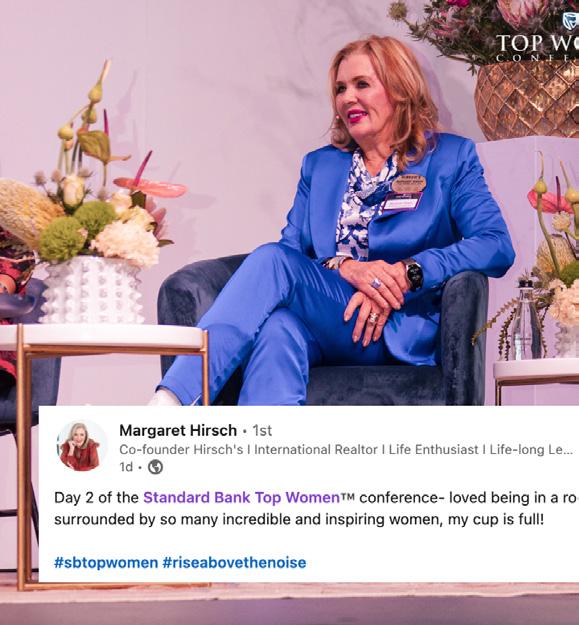Click the pink anthurium flower in arrangement
This screenshot has width=579, height=625.
coord(151,185)
